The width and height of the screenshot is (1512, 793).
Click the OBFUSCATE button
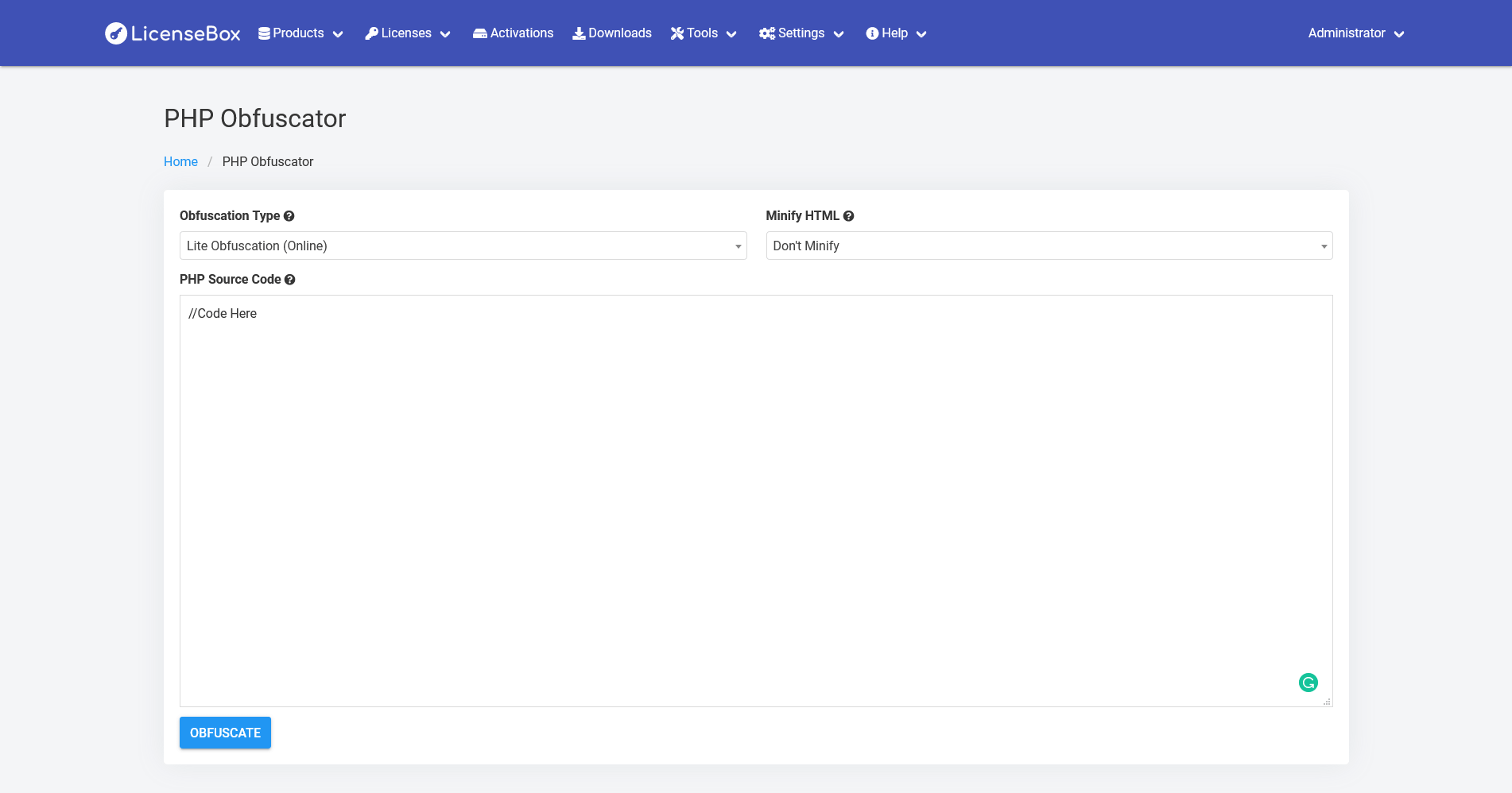(225, 733)
